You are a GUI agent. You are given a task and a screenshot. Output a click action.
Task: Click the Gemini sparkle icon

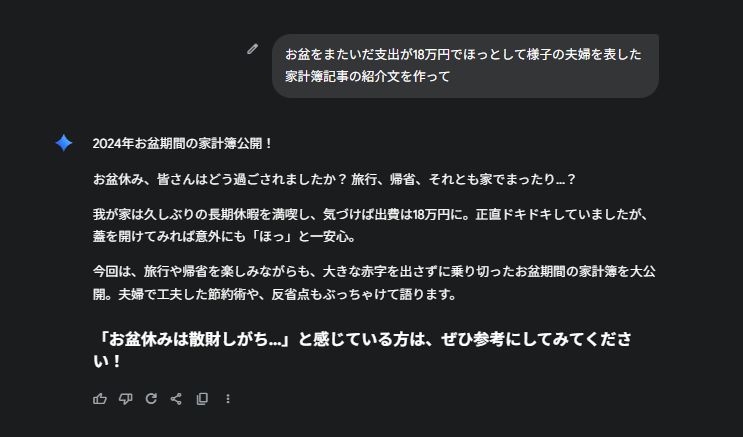[64, 143]
